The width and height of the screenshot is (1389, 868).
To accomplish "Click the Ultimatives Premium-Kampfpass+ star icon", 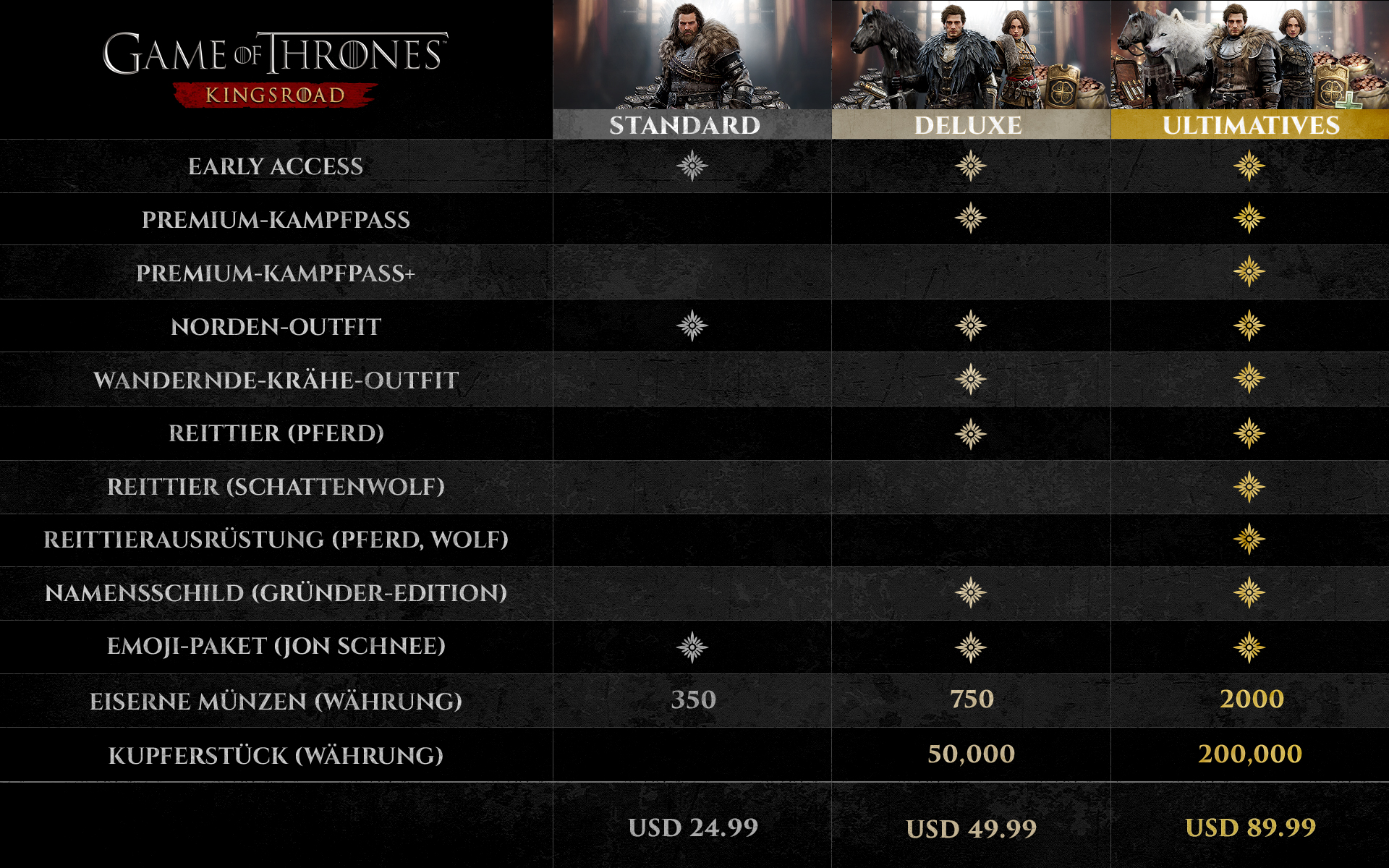I will 1249,271.
